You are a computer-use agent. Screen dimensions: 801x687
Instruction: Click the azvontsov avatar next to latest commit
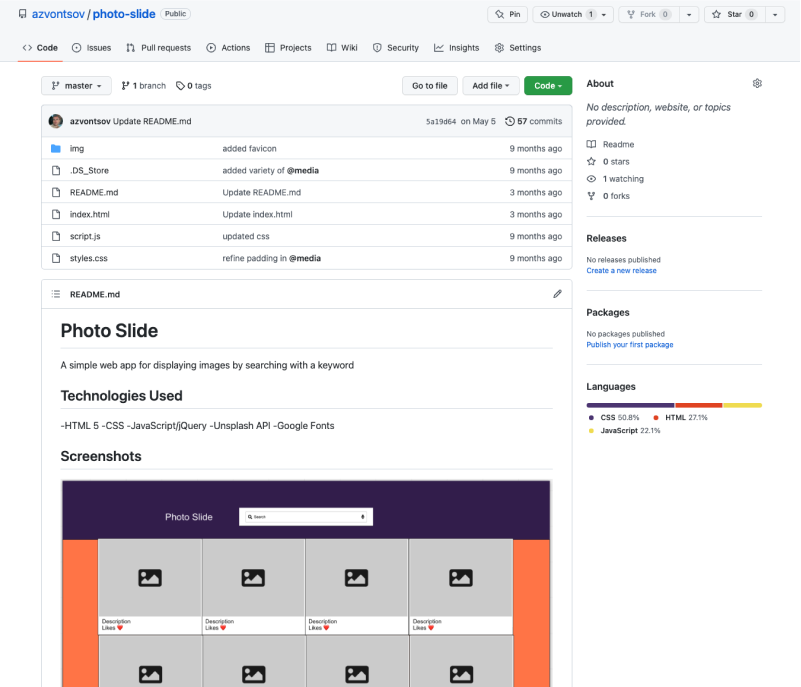click(x=56, y=121)
